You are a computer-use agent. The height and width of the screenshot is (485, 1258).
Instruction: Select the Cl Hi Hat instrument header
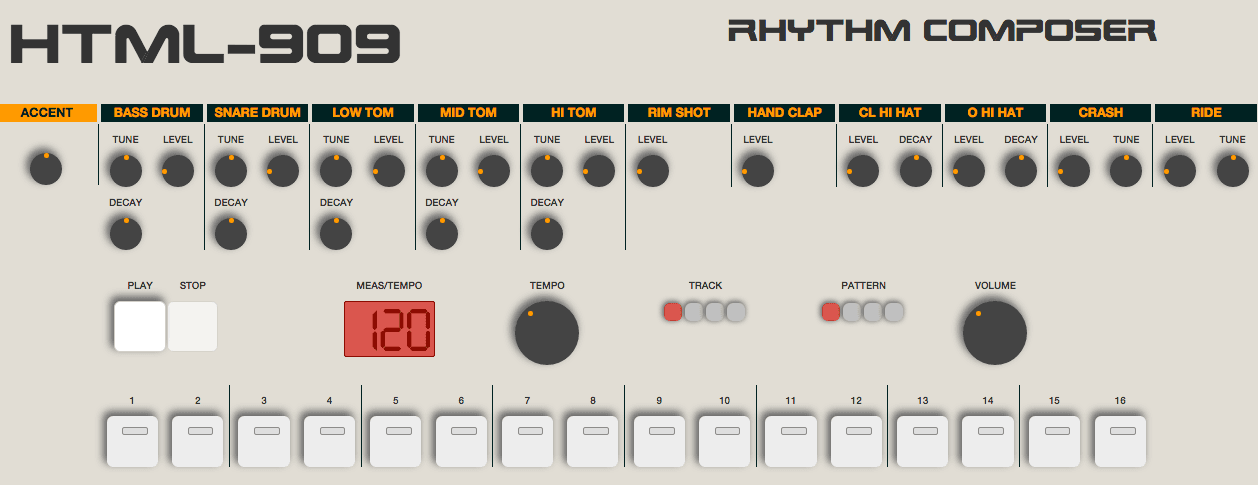pyautogui.click(x=890, y=113)
